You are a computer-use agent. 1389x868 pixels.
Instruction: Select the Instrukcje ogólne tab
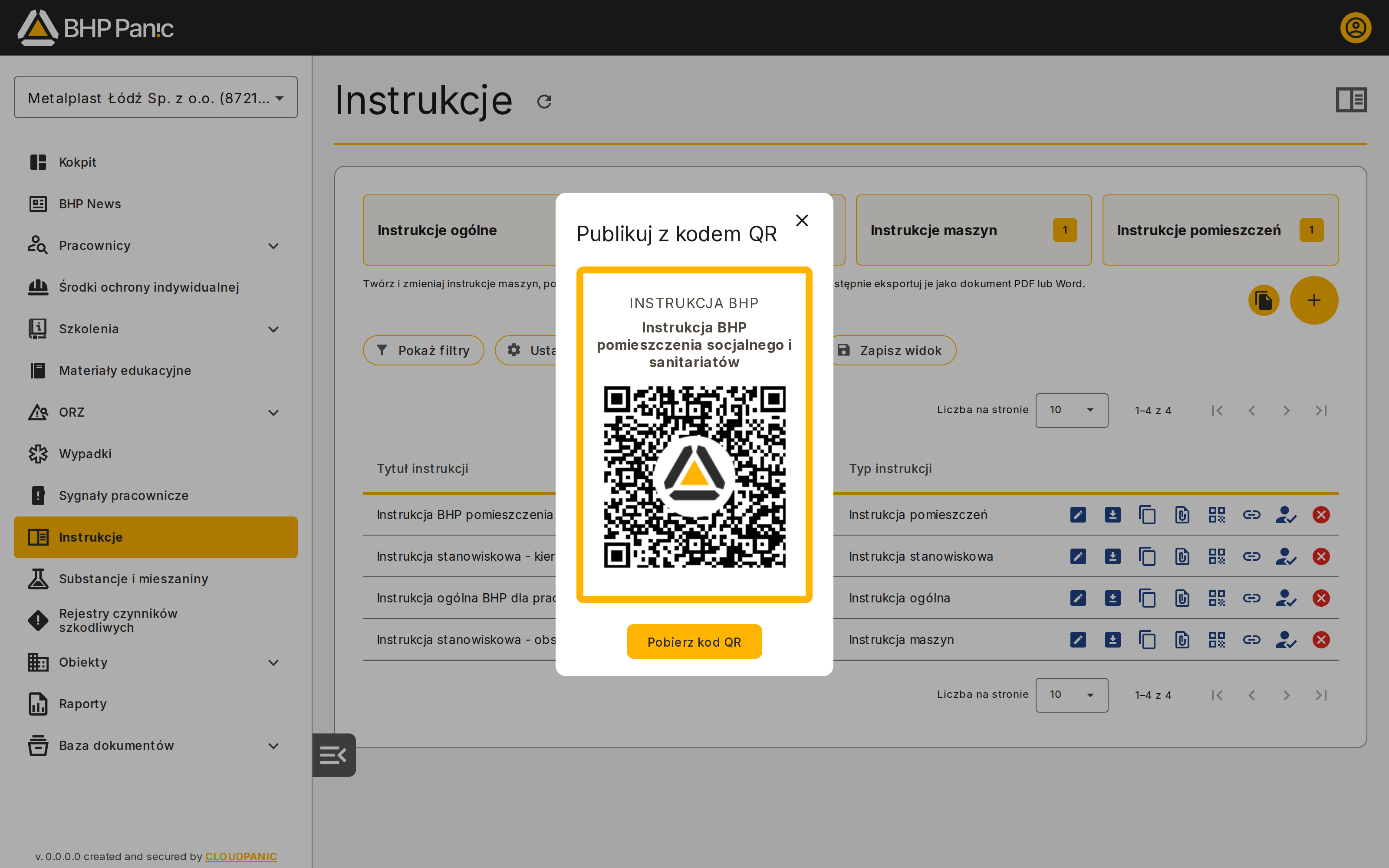[x=459, y=230]
